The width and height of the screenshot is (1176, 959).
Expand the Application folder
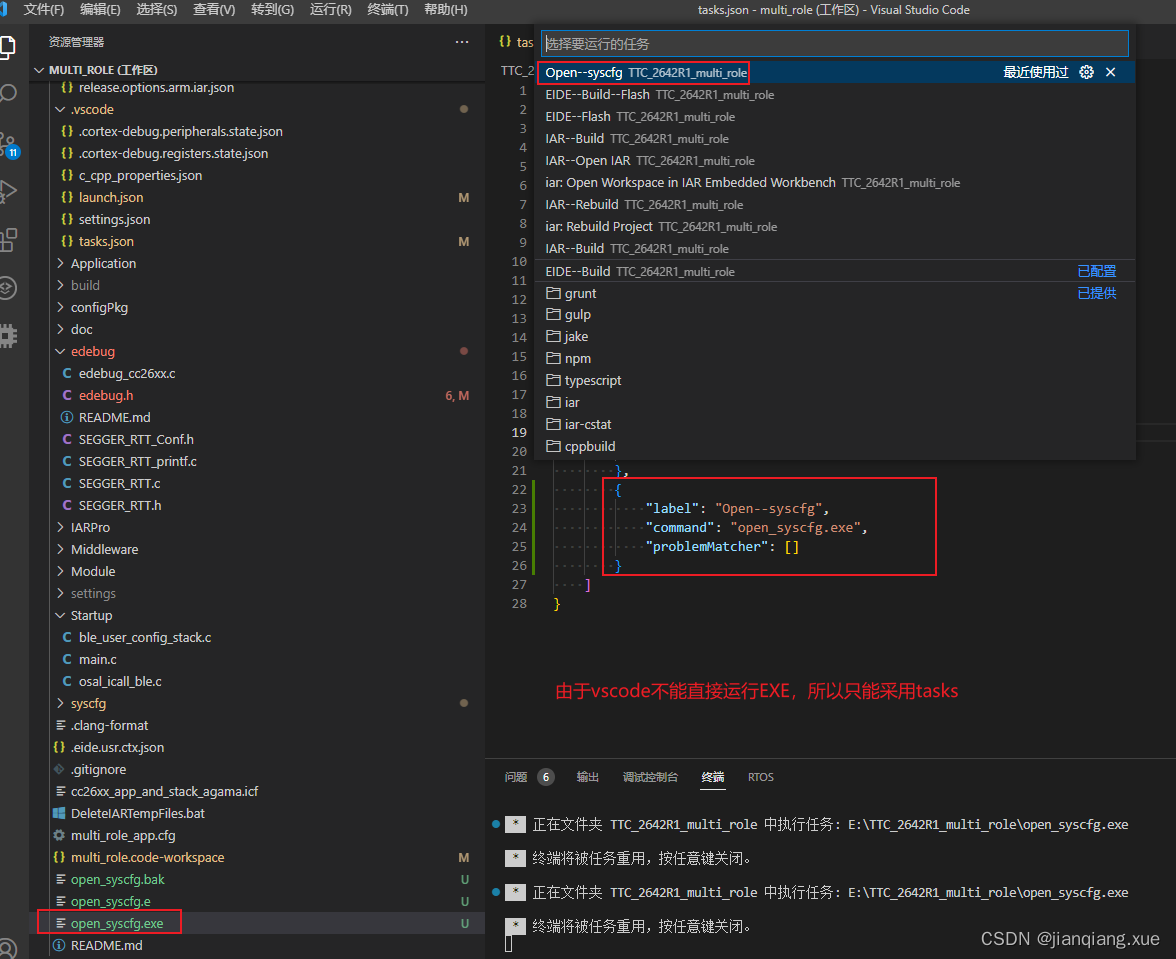[103, 263]
